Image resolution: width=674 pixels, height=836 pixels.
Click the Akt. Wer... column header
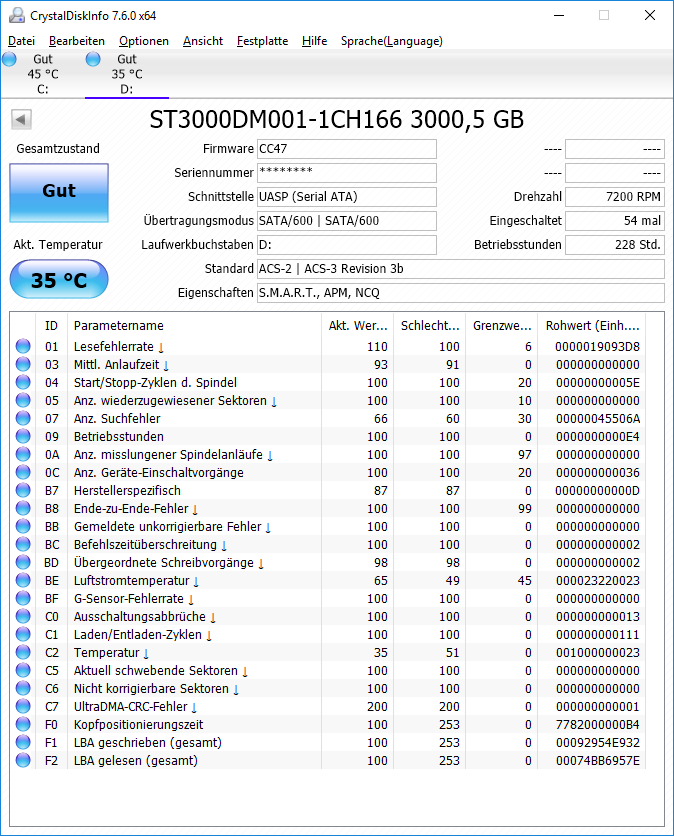click(357, 326)
